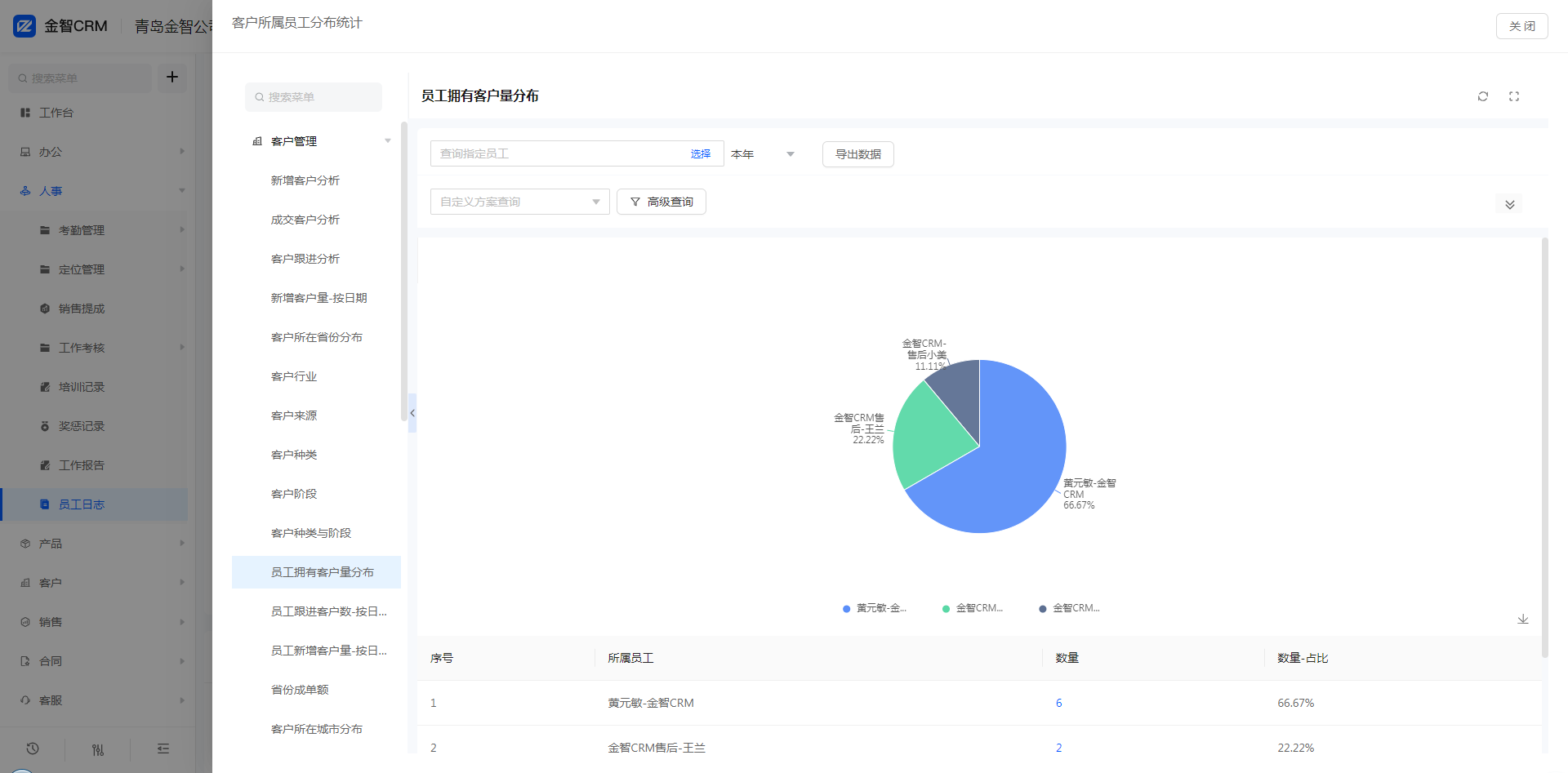
Task: Expand the 产品 sidebar menu
Action: click(x=98, y=544)
